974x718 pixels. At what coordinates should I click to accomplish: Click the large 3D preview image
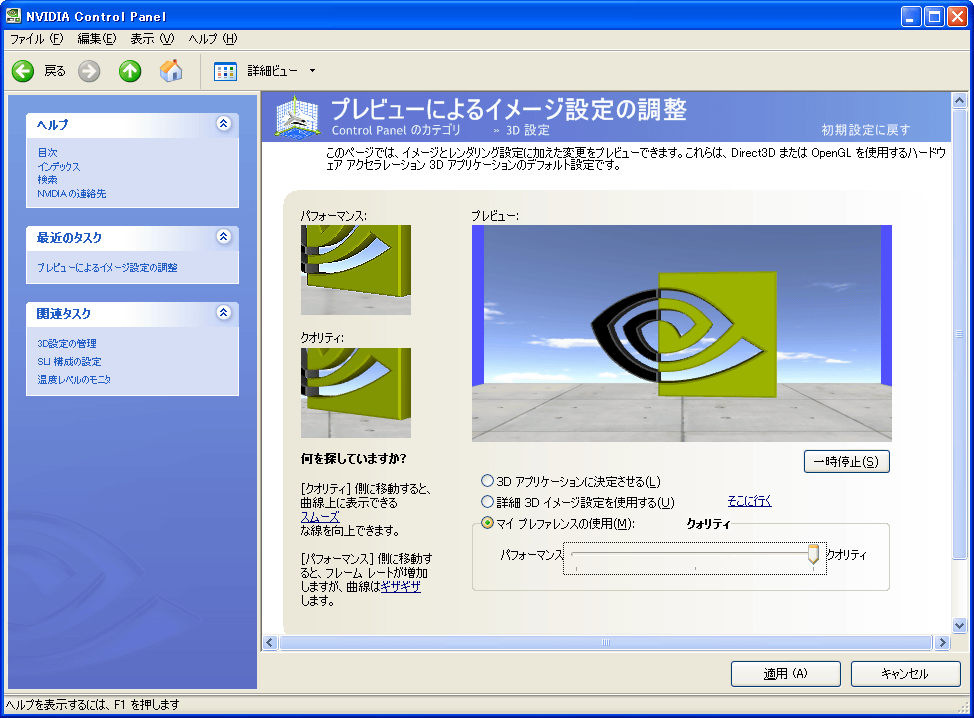pos(682,333)
